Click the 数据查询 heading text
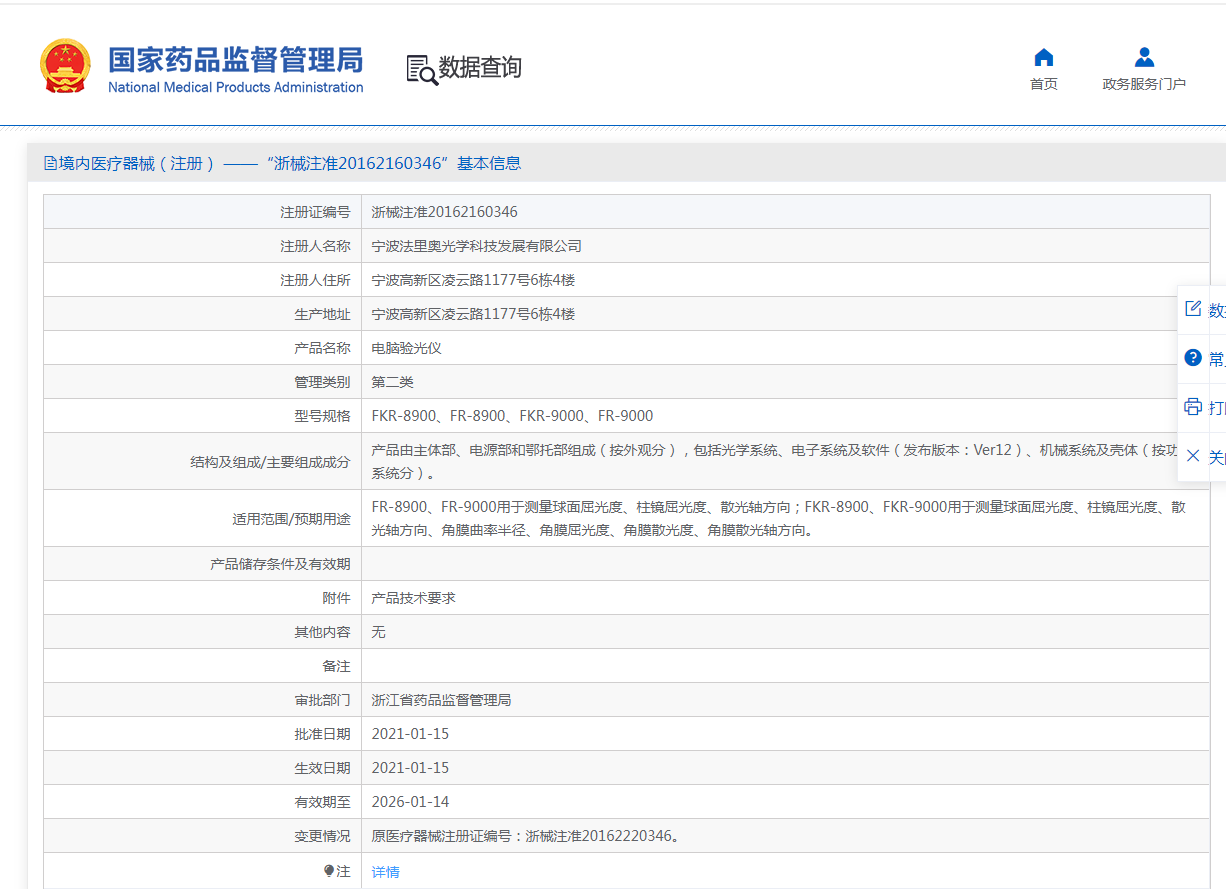Viewport: 1226px width, 889px height. coord(480,68)
